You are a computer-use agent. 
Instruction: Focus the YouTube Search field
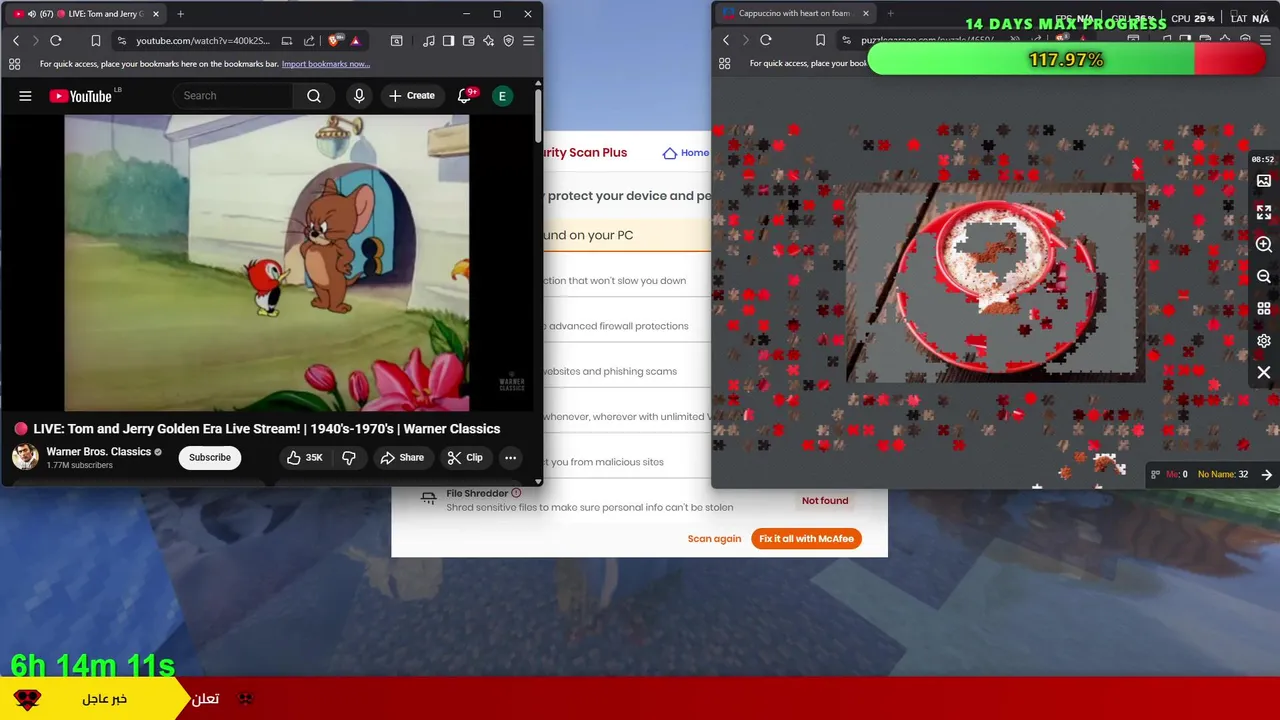233,96
